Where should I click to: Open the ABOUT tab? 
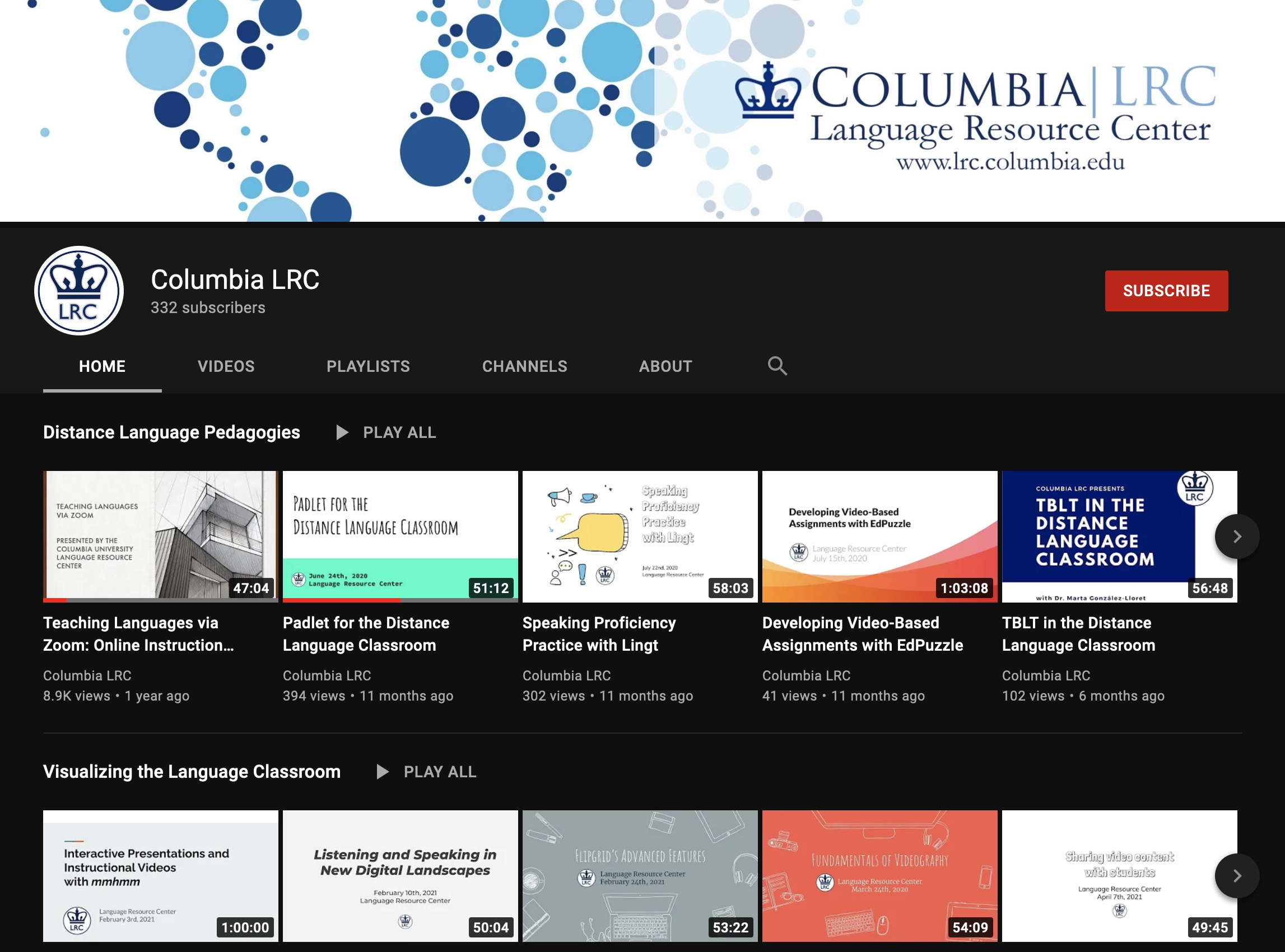(x=665, y=366)
